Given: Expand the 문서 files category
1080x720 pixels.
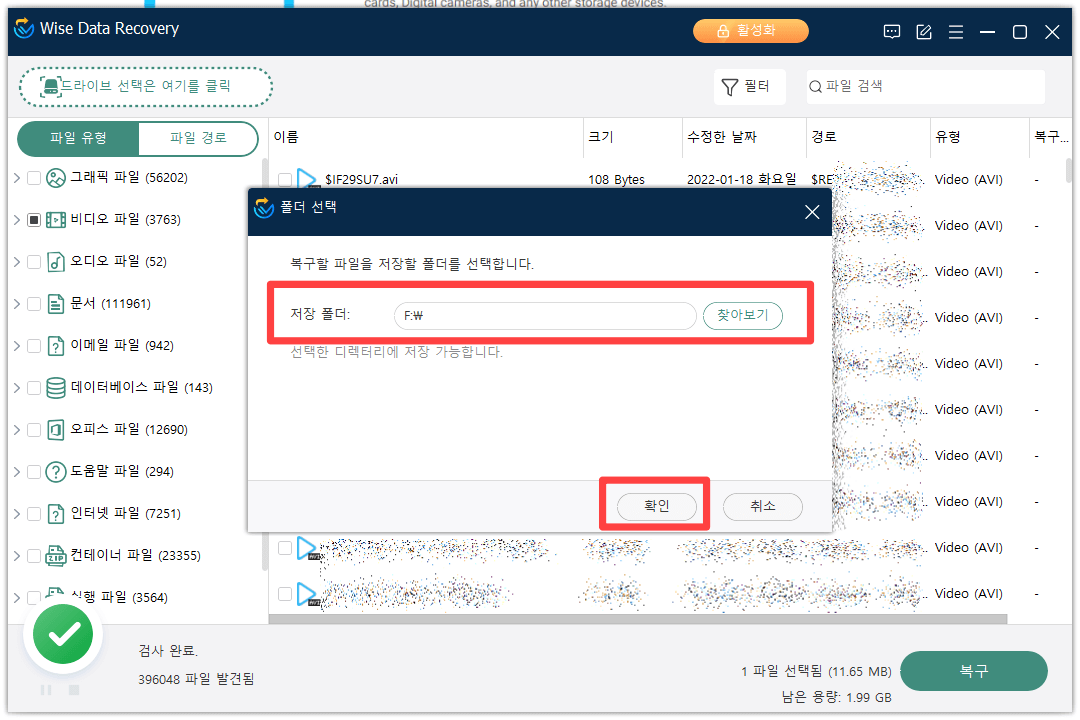Looking at the screenshot, I should pyautogui.click(x=17, y=303).
